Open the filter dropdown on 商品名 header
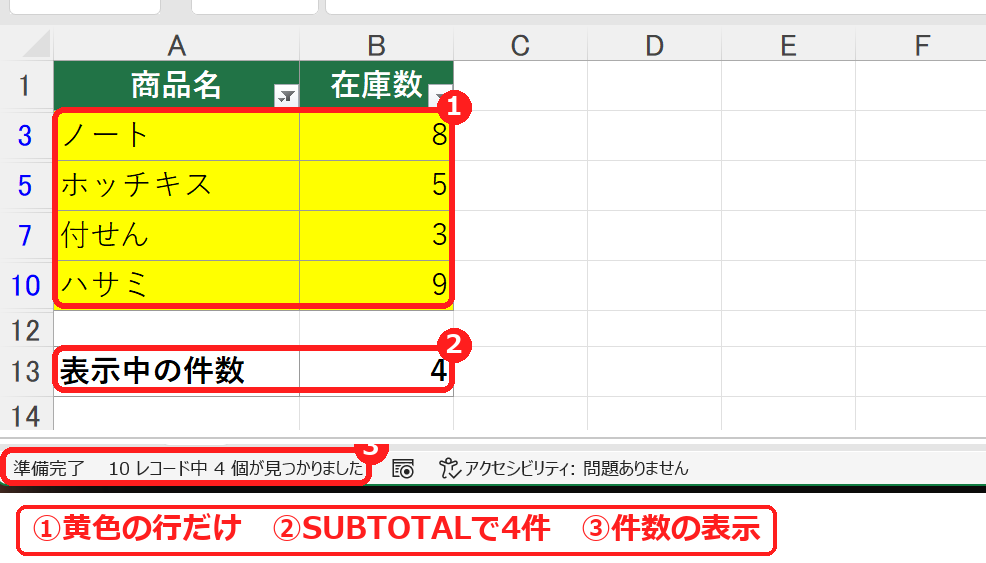This screenshot has width=986, height=563. [x=286, y=96]
